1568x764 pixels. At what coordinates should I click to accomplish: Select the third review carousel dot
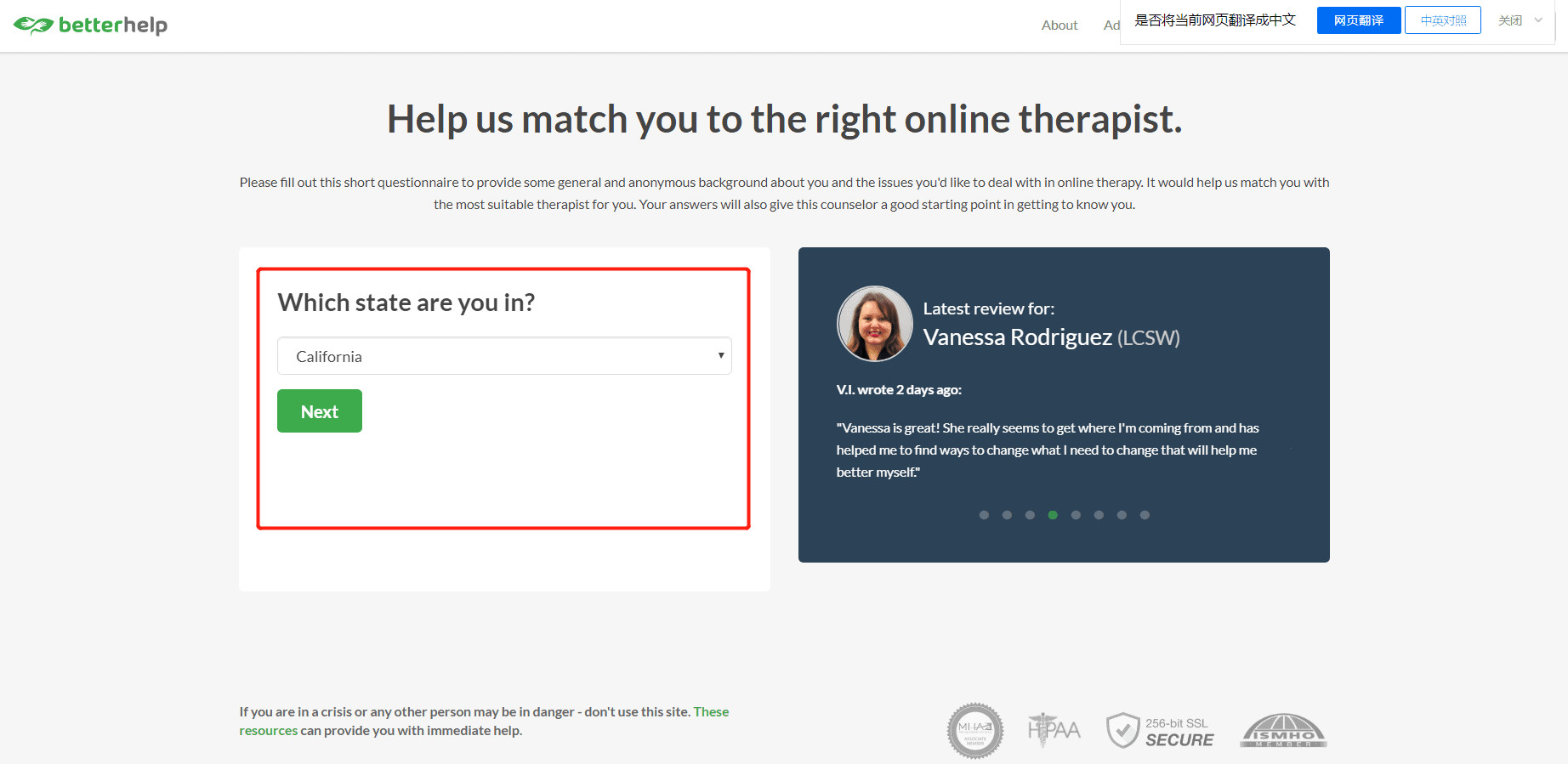click(1030, 515)
